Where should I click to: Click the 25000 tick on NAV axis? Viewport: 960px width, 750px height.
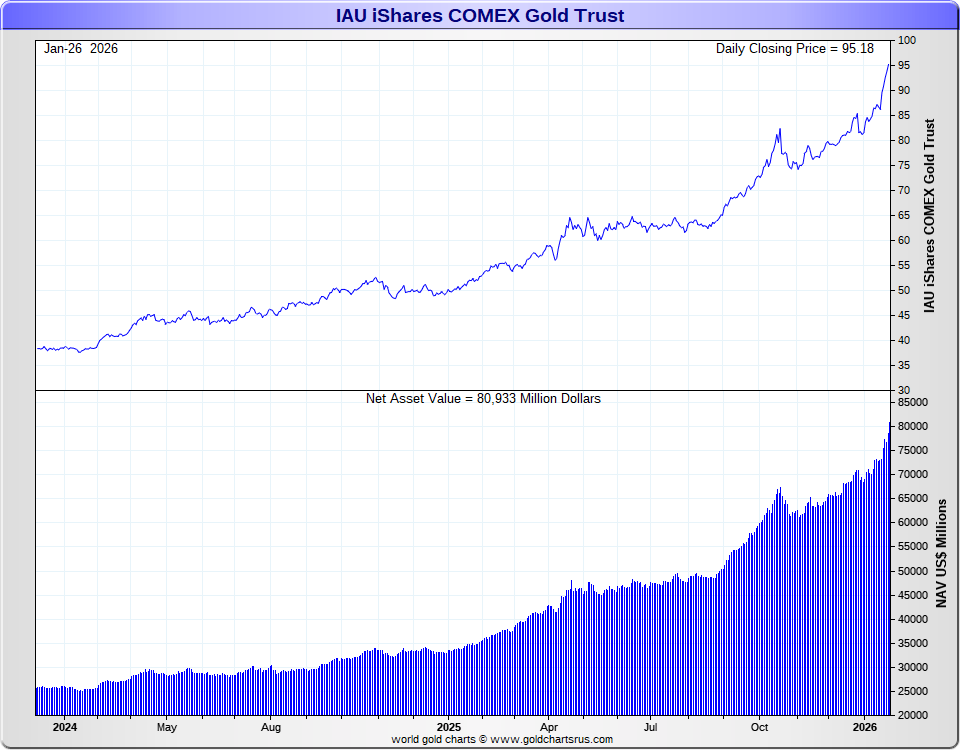(x=913, y=692)
